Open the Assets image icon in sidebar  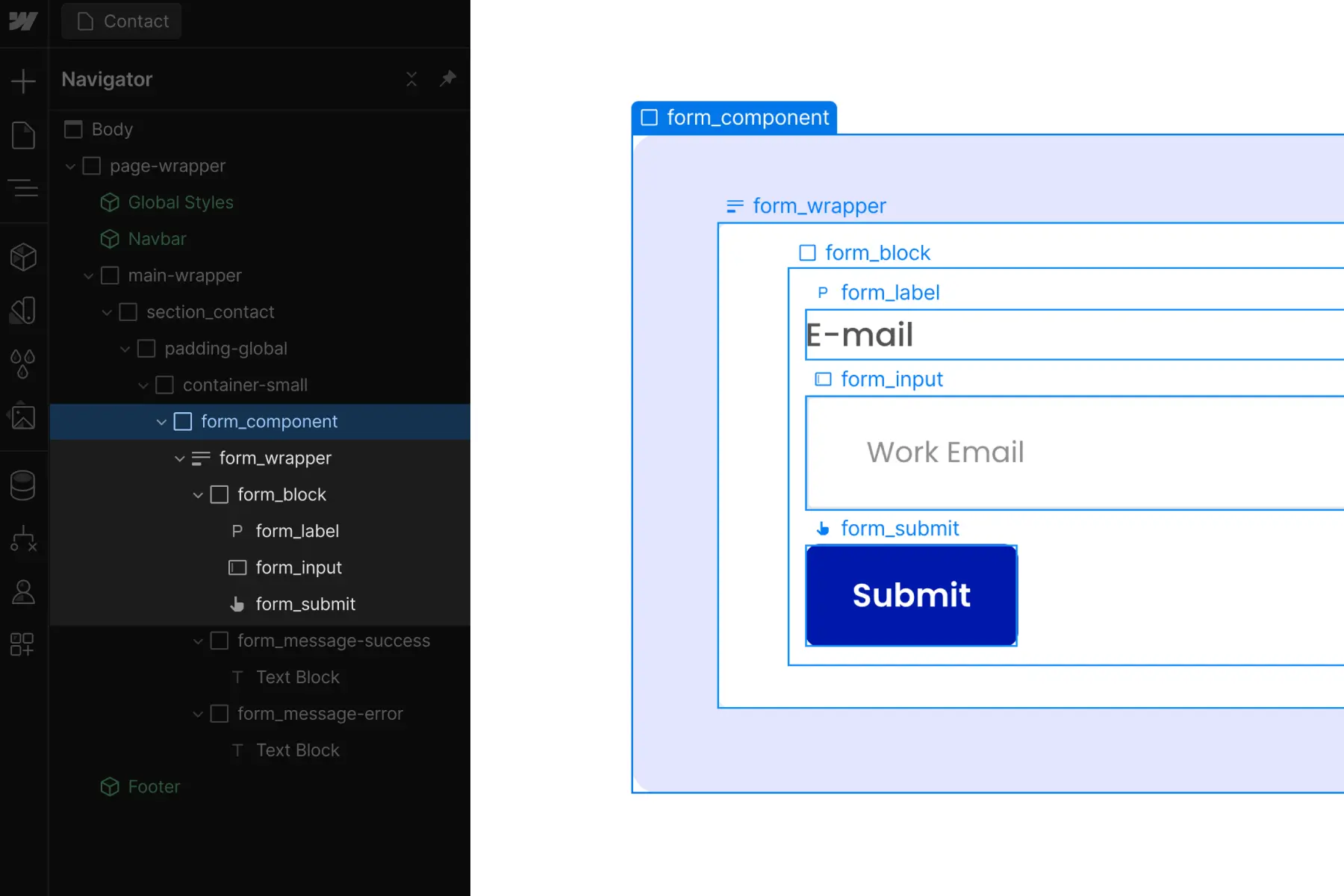tap(23, 417)
